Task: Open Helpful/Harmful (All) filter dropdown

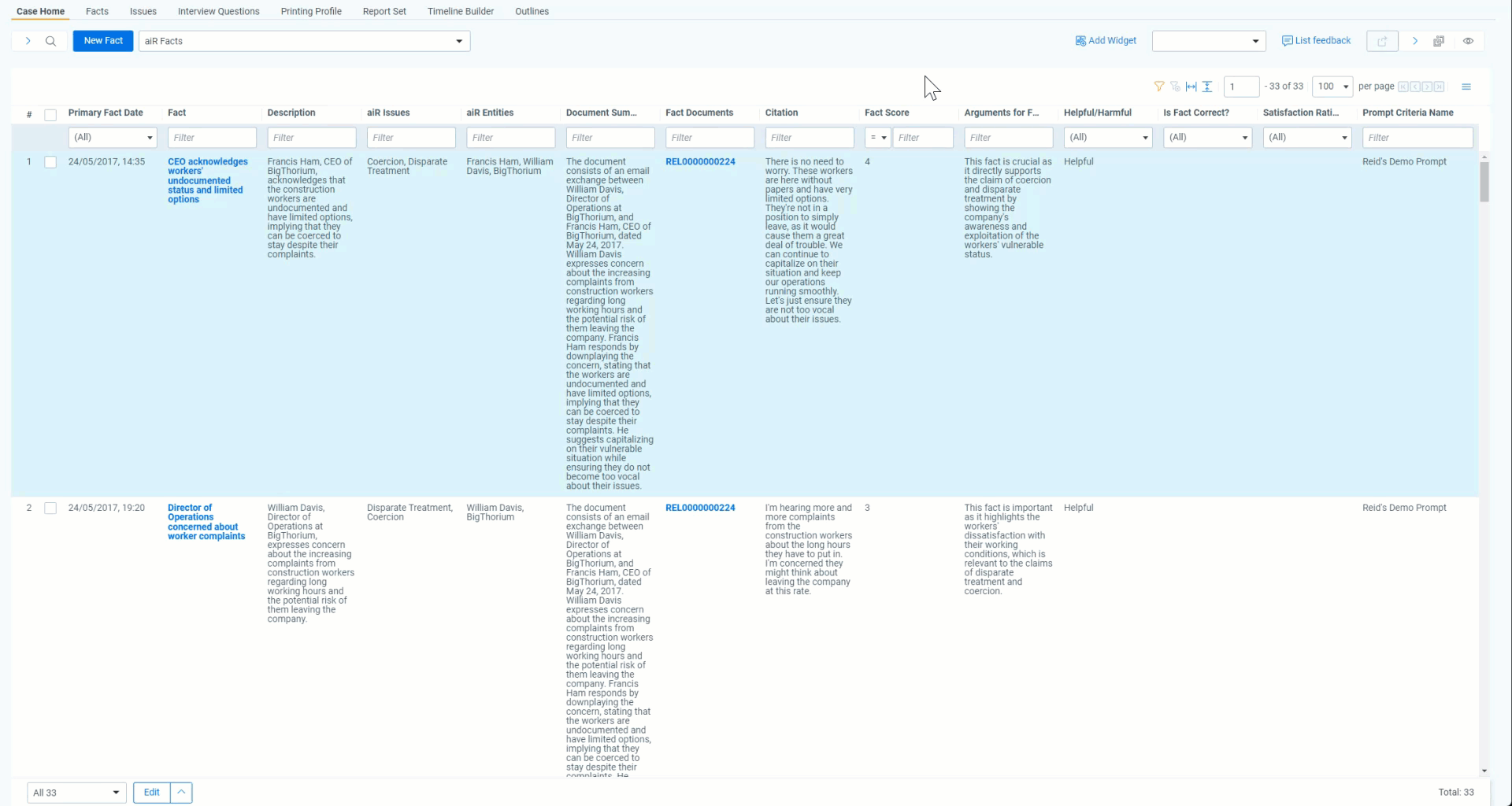Action: tap(1108, 138)
